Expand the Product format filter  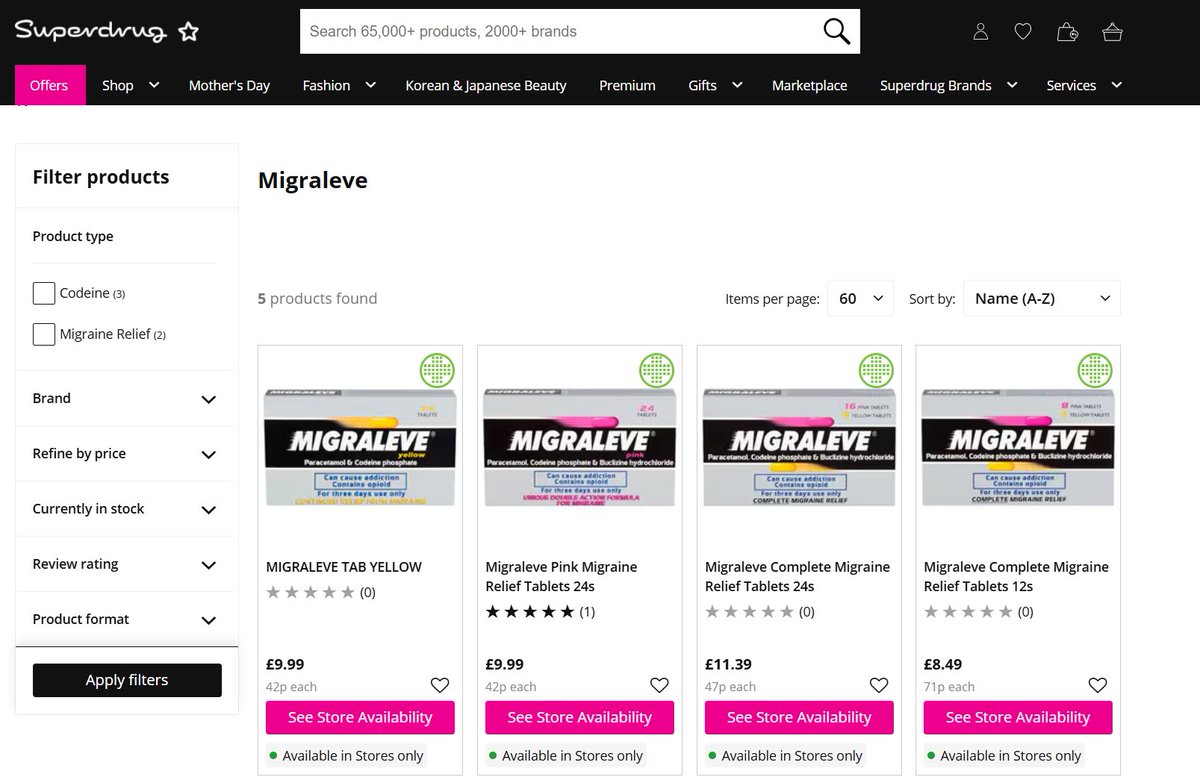pyautogui.click(x=124, y=619)
